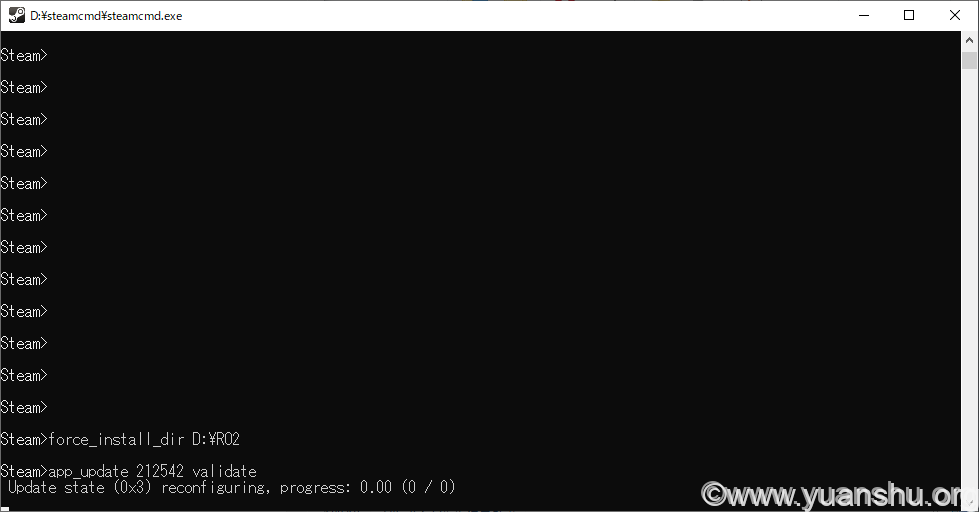
Task: Click the Update state text
Action: [x=56, y=487]
